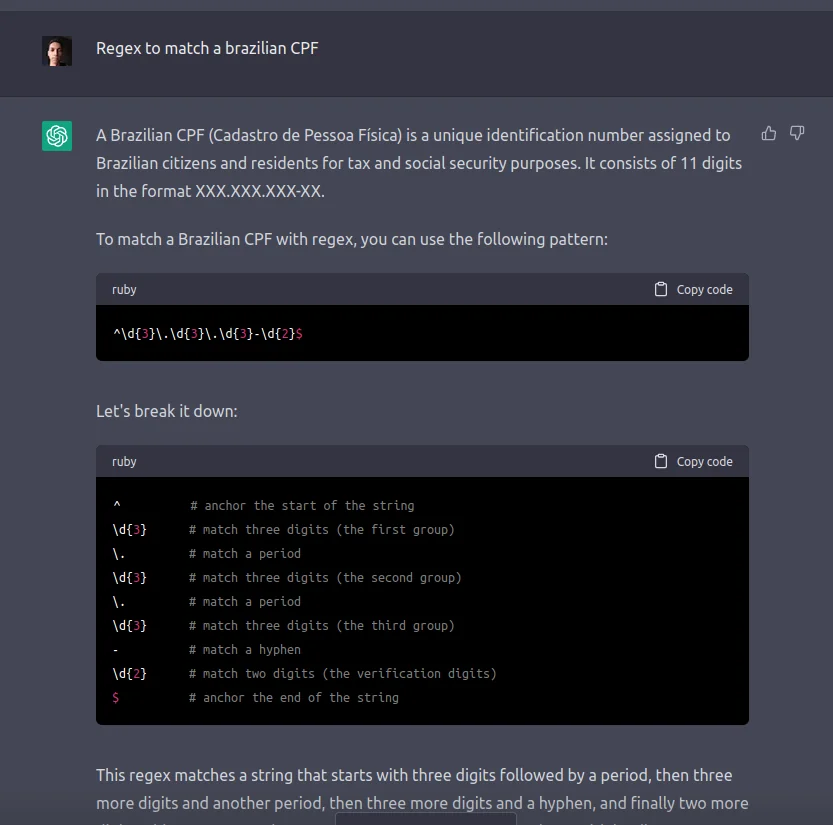Select the ChatGPT assistant avatar icon
This screenshot has height=825, width=833.
pos(57,135)
